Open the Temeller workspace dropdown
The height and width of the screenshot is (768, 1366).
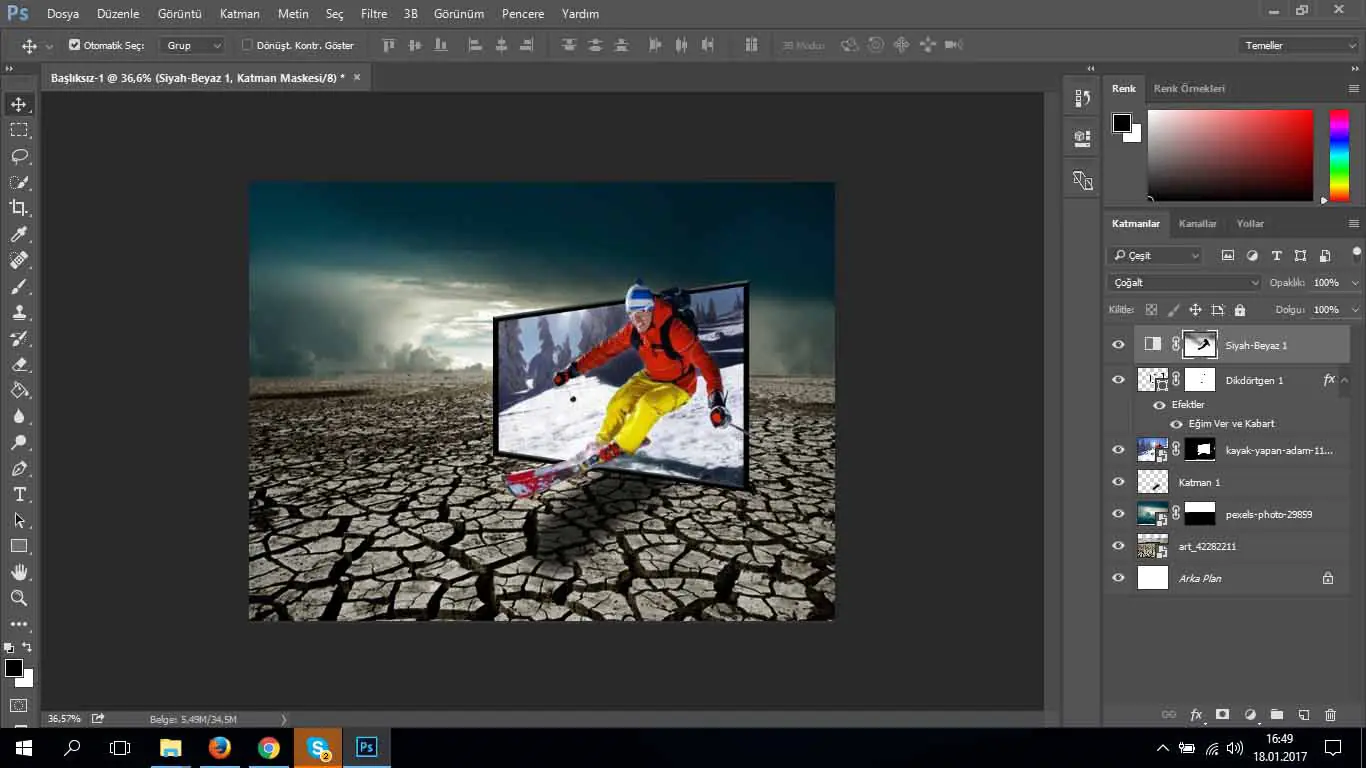coord(1297,45)
